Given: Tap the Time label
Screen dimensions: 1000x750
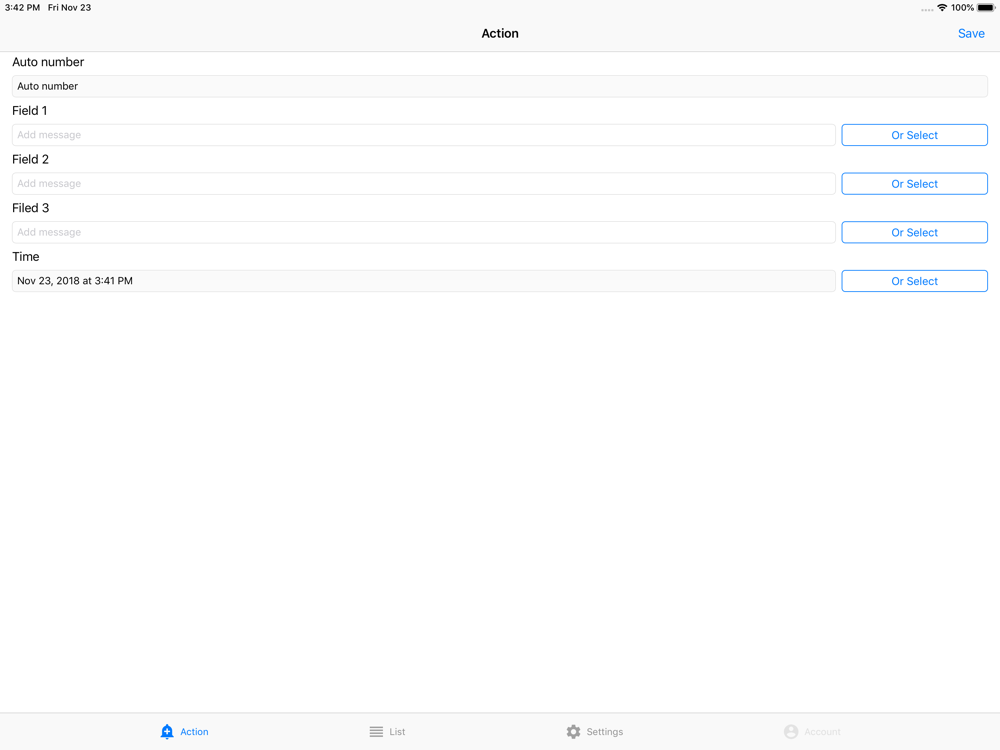Looking at the screenshot, I should point(26,257).
